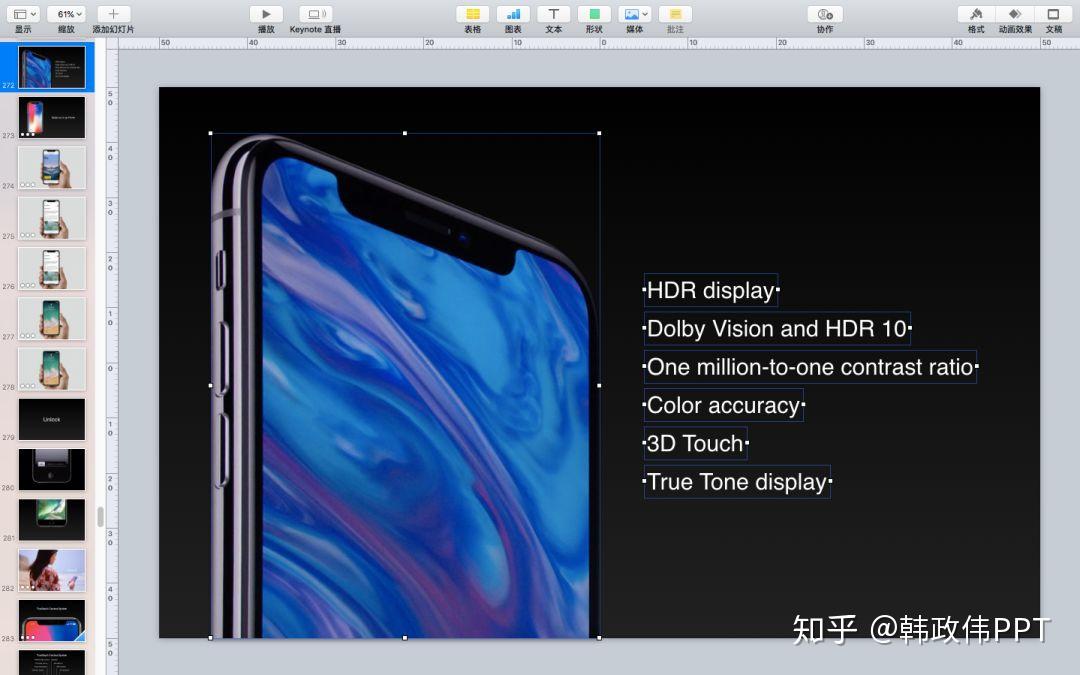Image resolution: width=1080 pixels, height=675 pixels.
Task: Select the Unlock slide thumbnail in the navigator
Action: [x=51, y=419]
